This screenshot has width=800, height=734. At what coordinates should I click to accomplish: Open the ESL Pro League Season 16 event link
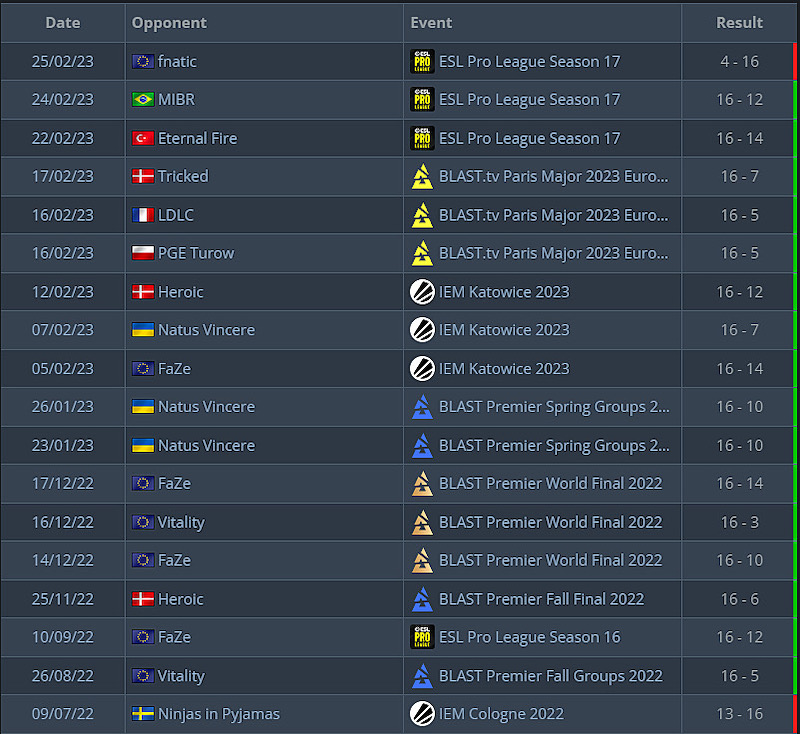pos(529,637)
